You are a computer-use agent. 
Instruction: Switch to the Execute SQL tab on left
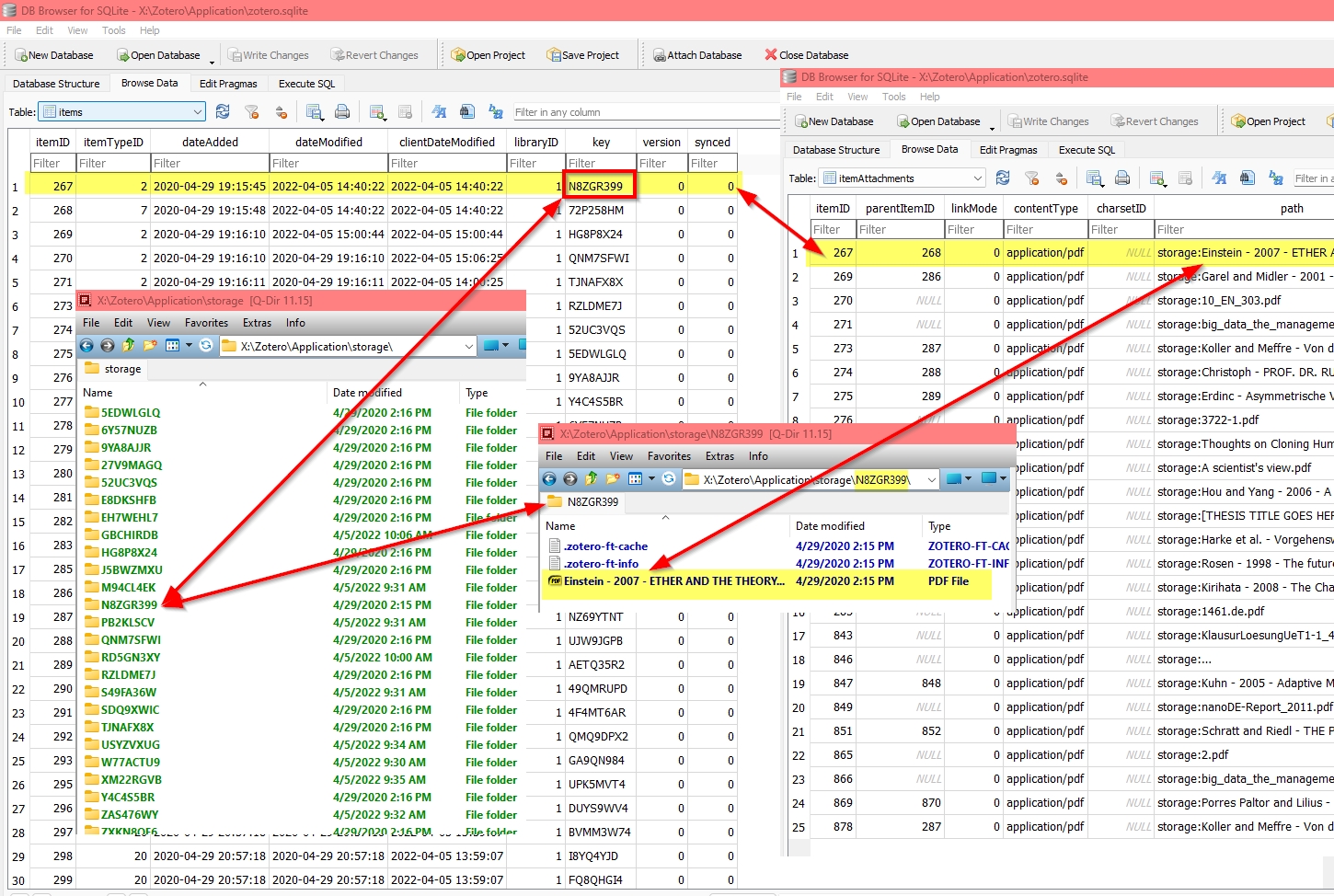click(x=306, y=84)
